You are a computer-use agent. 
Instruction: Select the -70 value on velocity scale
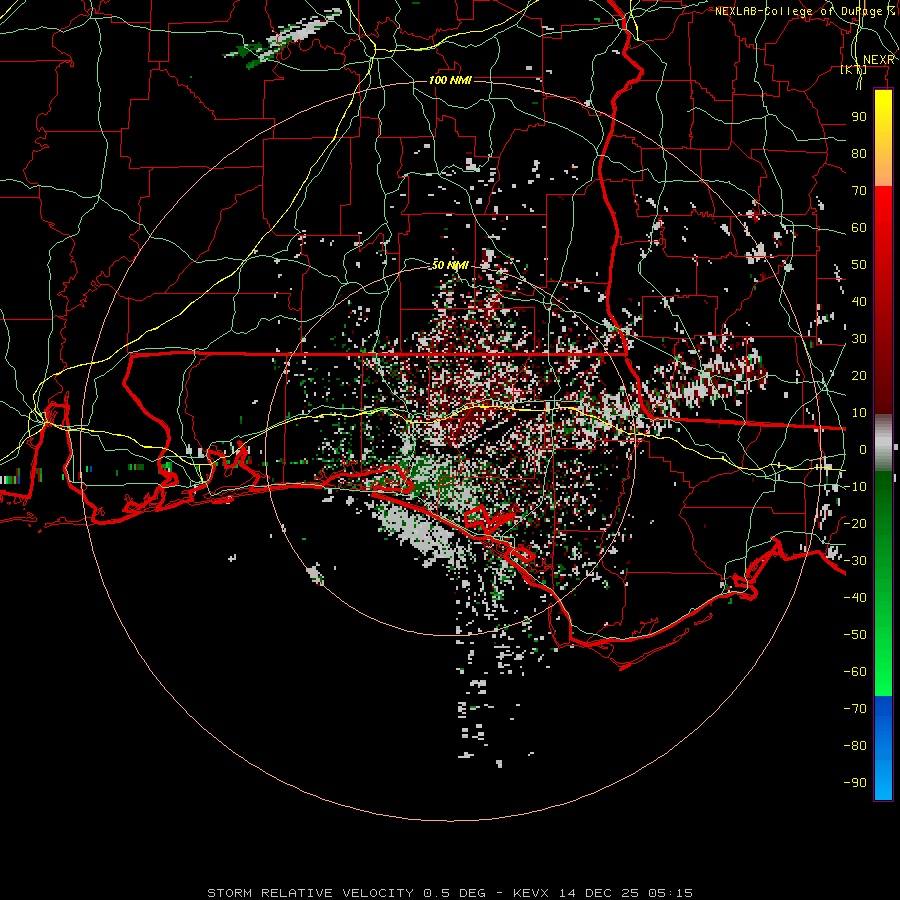tap(855, 709)
